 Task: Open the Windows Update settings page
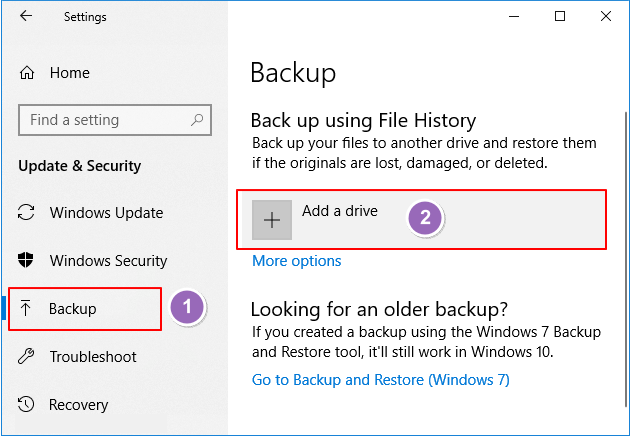(x=106, y=213)
